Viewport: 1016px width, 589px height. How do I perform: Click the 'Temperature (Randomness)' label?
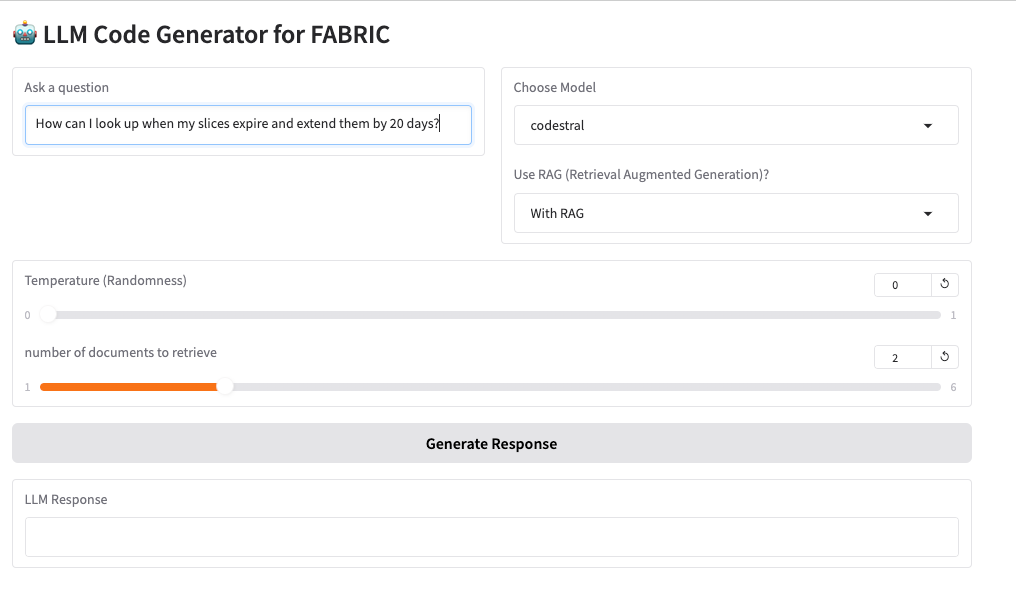105,280
